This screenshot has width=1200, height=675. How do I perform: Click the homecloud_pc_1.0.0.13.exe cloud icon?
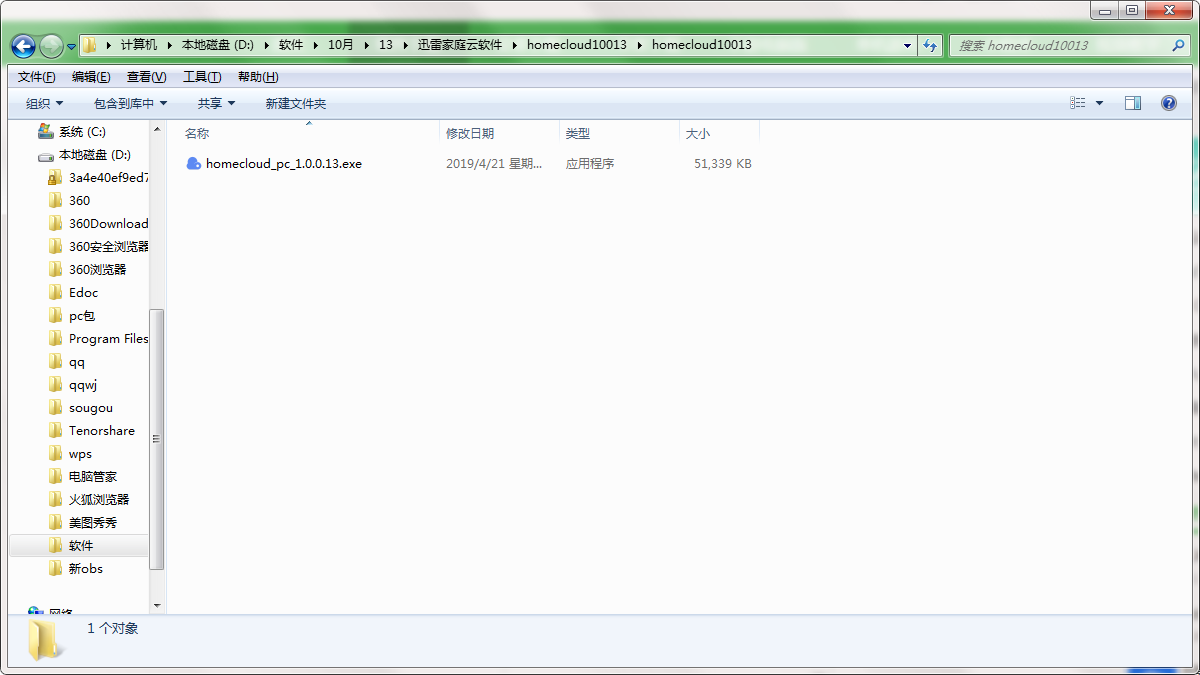click(x=194, y=163)
